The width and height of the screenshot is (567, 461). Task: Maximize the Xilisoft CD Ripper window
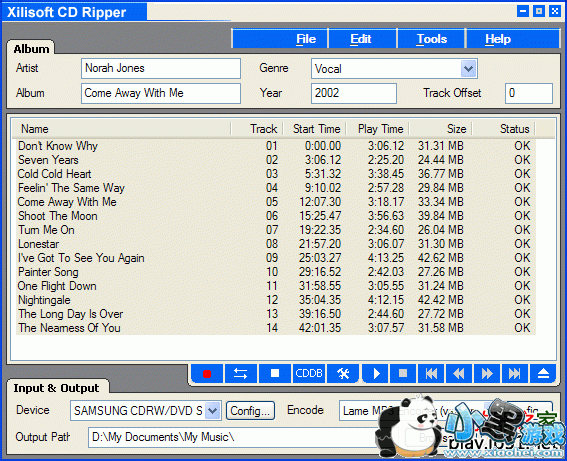click(539, 11)
